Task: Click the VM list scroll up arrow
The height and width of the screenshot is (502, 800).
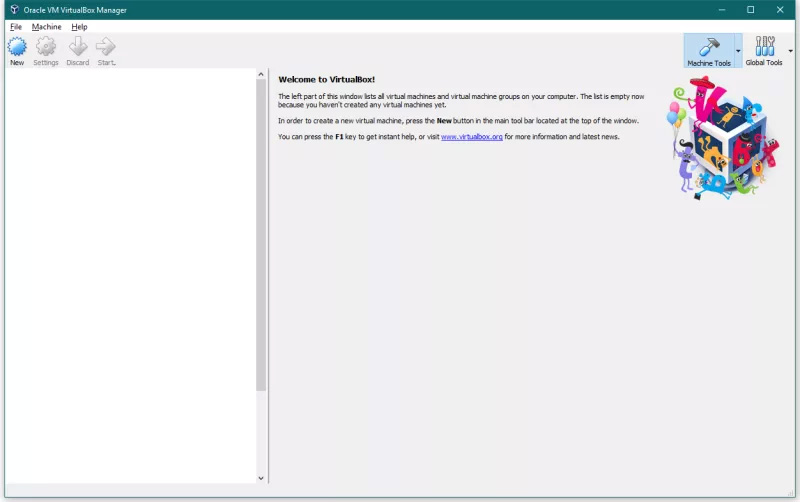Action: 261,74
